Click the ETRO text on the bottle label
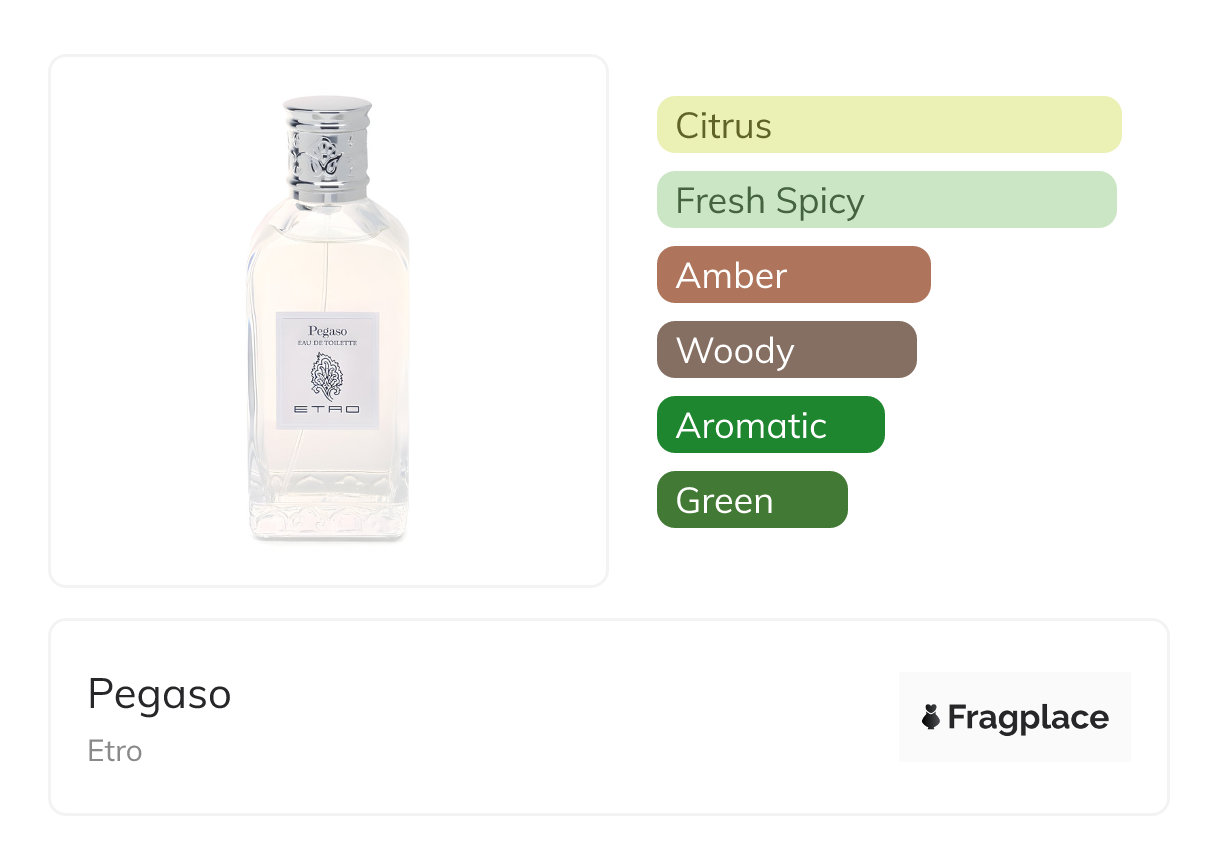 (326, 410)
